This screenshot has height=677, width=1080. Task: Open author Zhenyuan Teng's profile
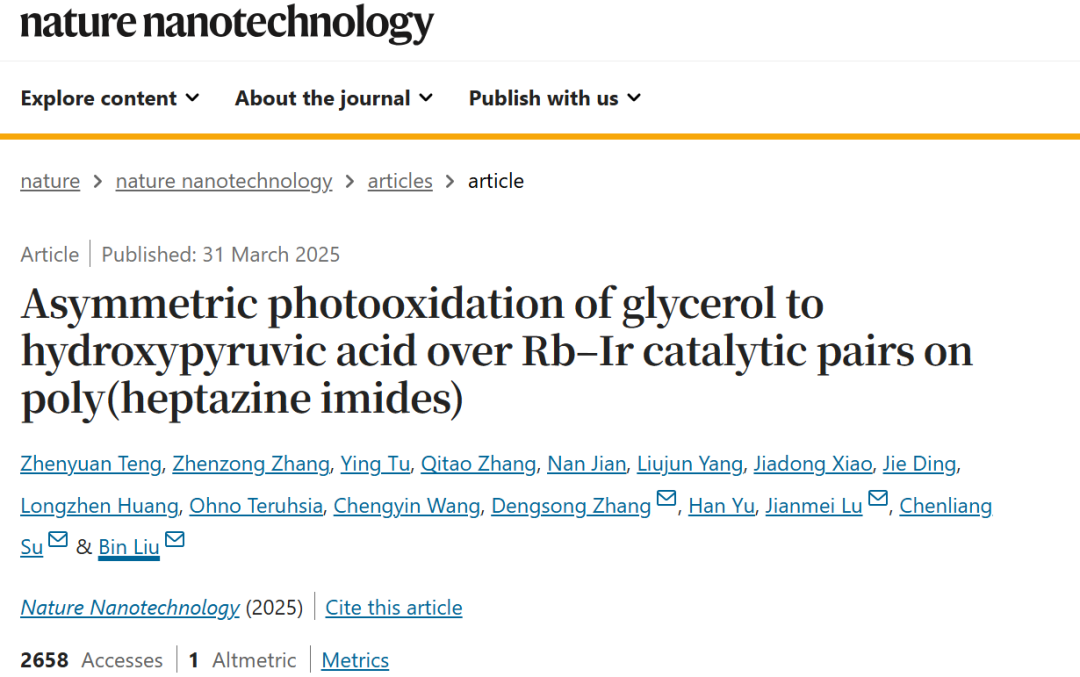pos(91,464)
